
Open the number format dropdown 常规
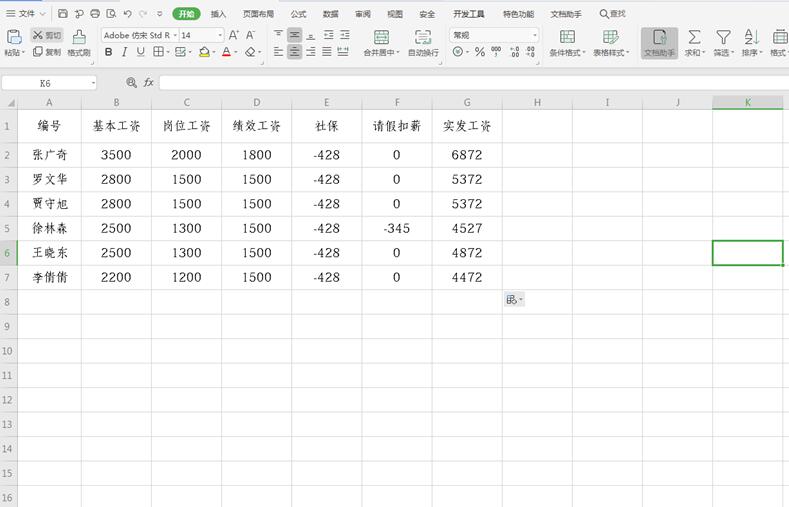(534, 35)
